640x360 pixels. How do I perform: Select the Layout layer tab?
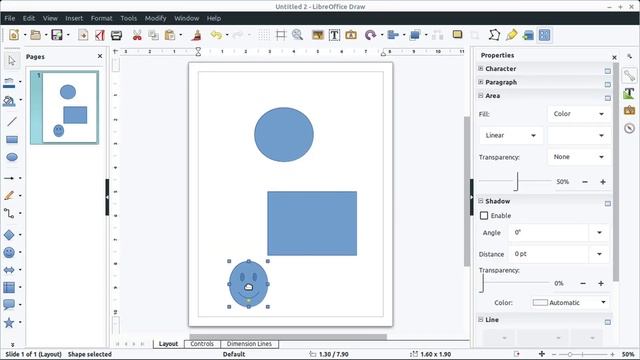[x=169, y=344]
